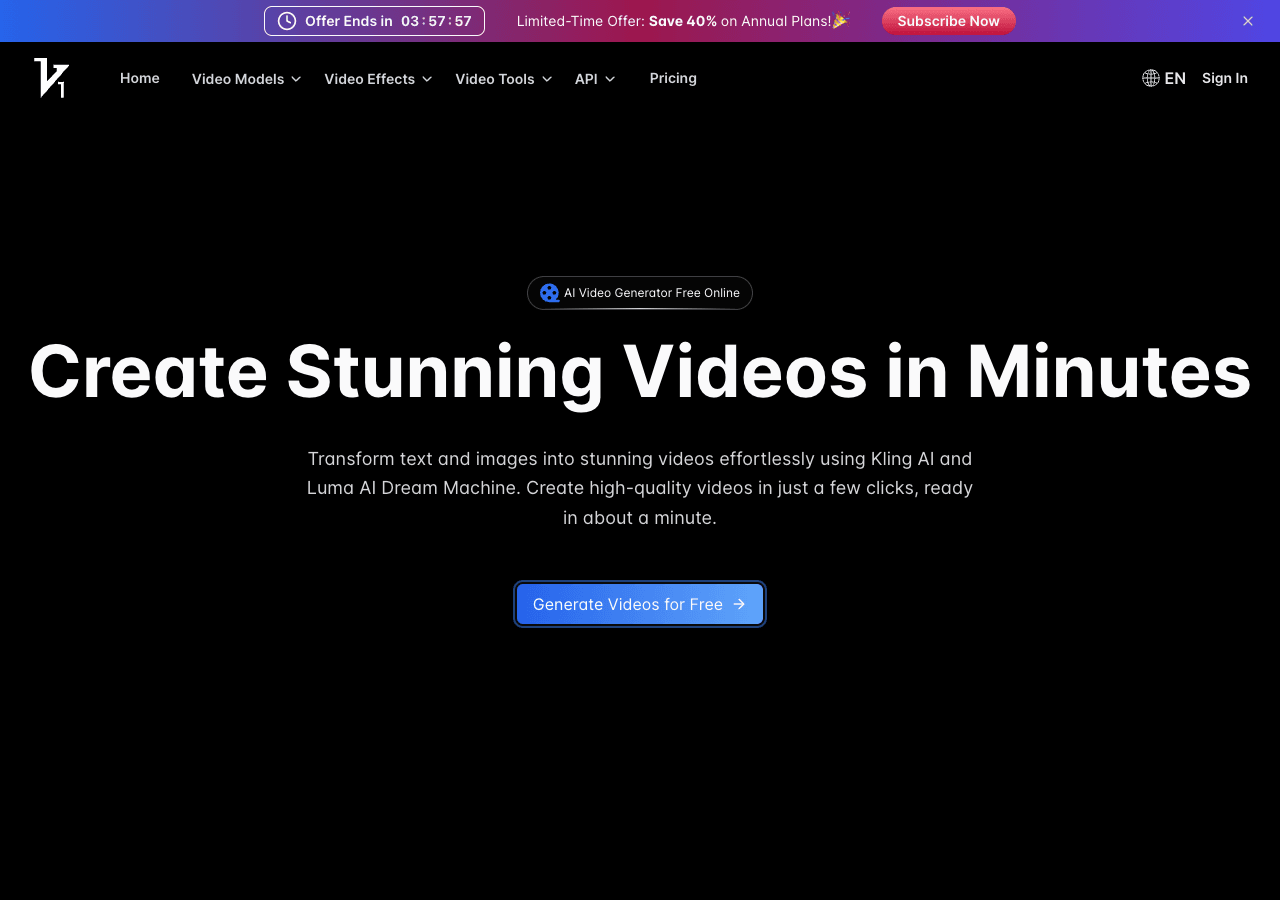Click the Sign In link
This screenshot has height=900, width=1280.
click(1225, 78)
